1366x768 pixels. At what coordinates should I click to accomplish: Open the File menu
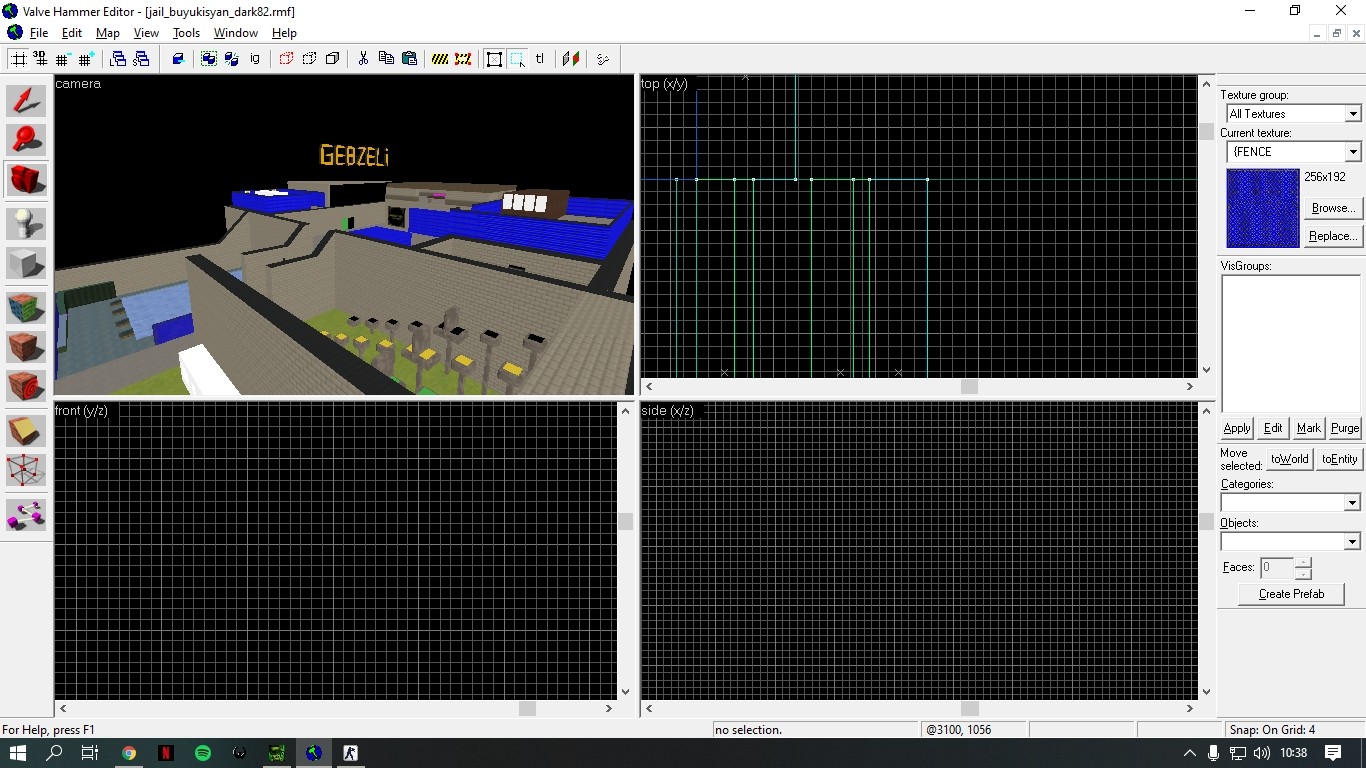(38, 33)
